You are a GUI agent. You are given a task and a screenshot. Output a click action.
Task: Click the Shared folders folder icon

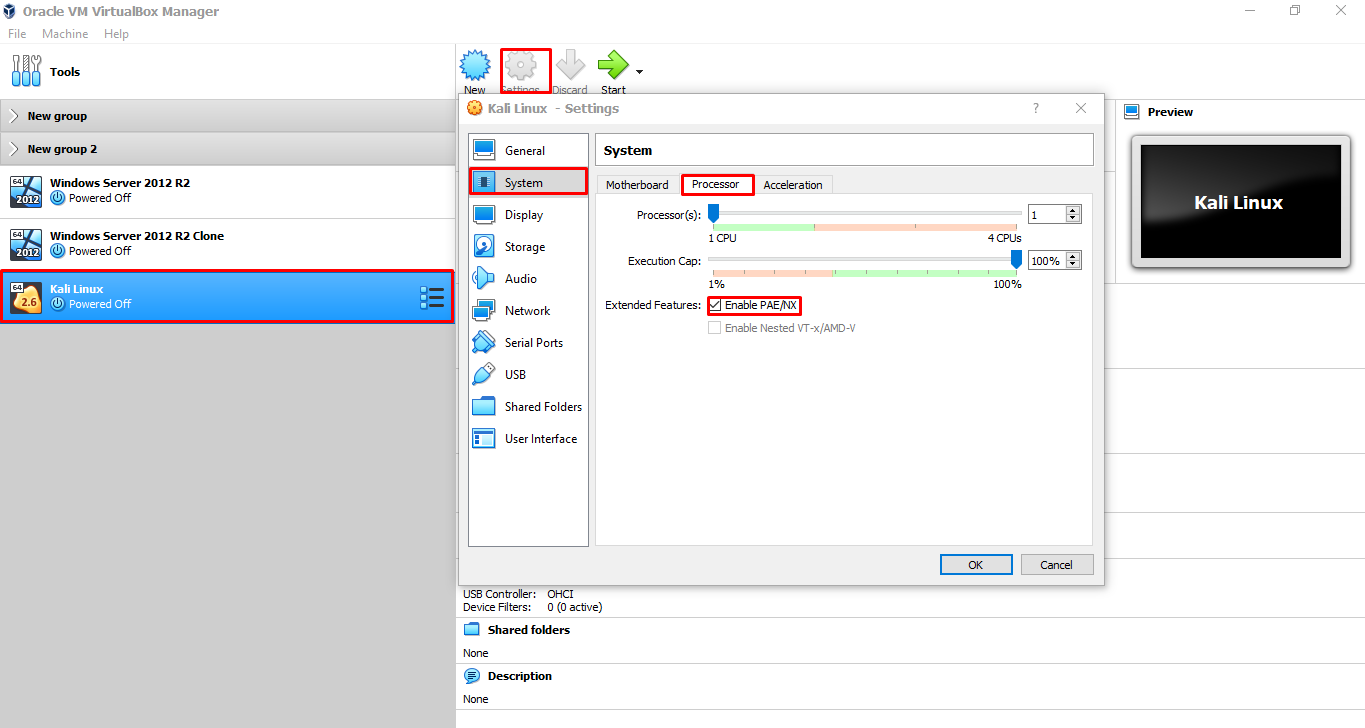[x=472, y=630]
